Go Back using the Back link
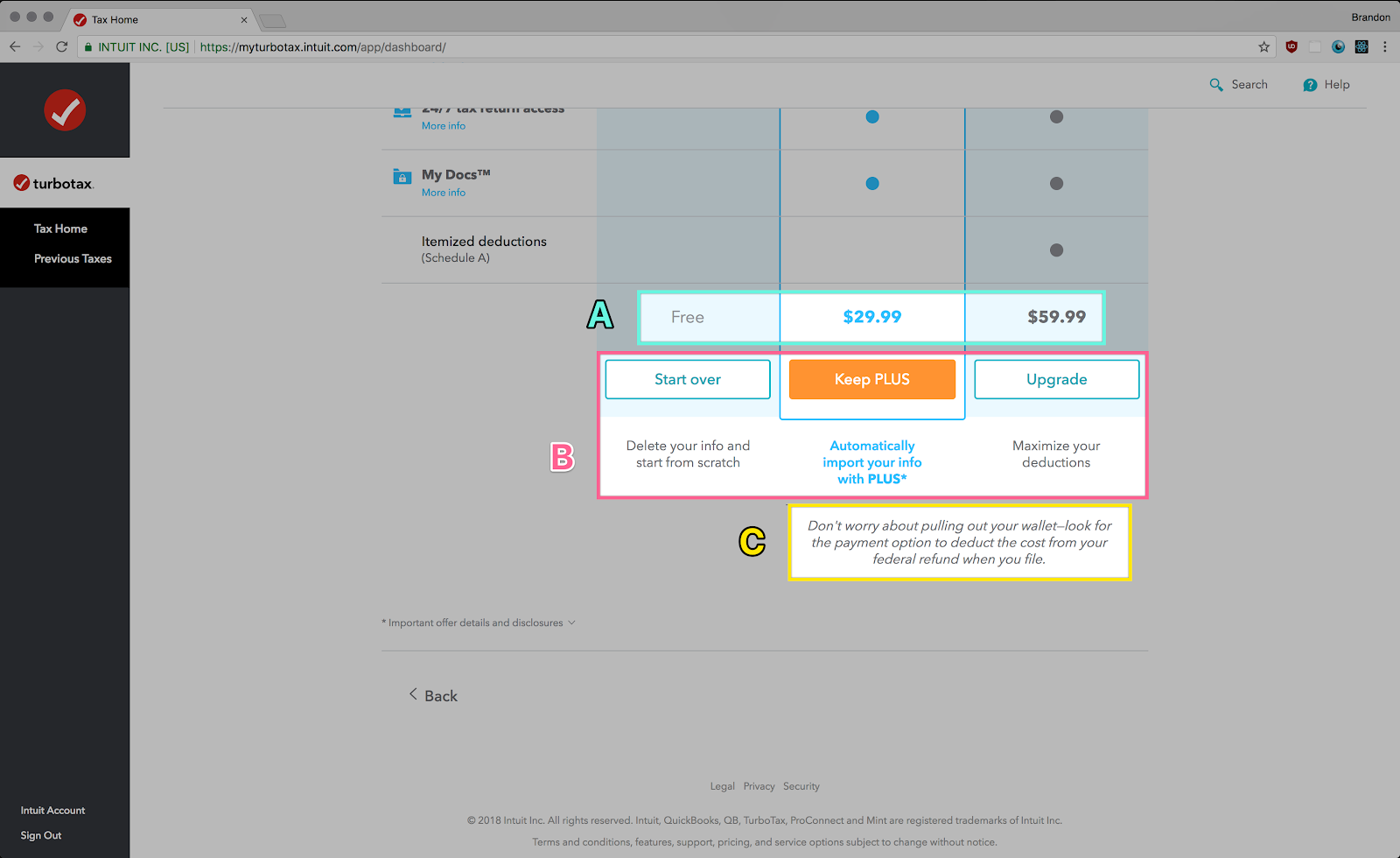The image size is (1400, 858). point(433,695)
